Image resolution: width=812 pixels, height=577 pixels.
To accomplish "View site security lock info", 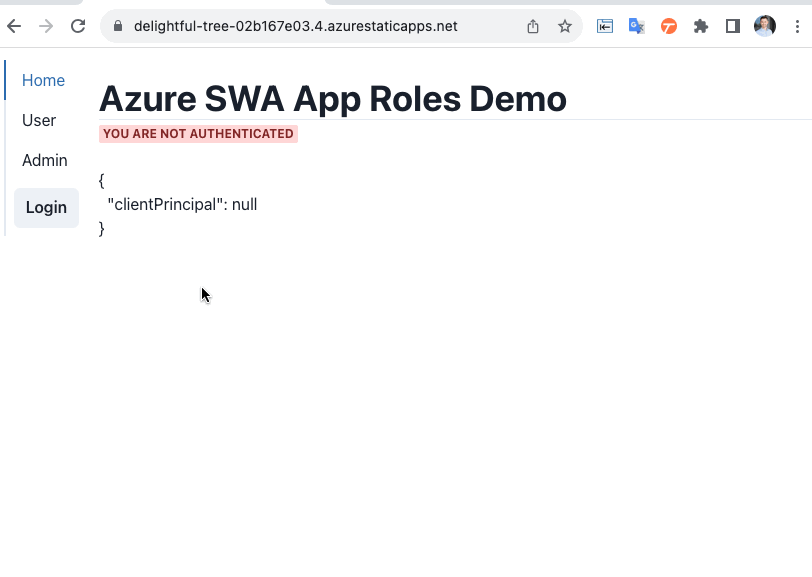I will tap(118, 26).
